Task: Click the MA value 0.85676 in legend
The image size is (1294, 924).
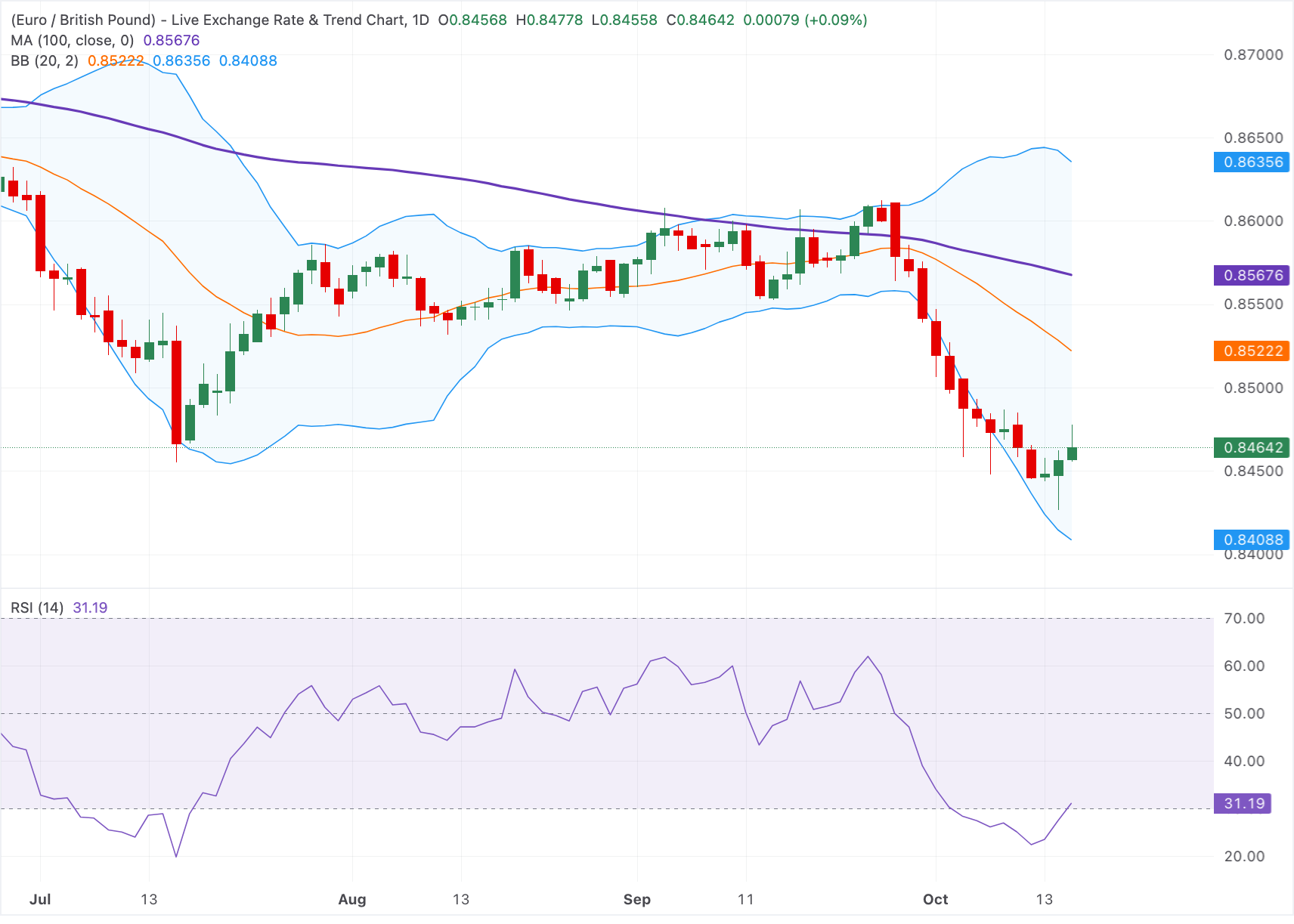Action: 172,40
